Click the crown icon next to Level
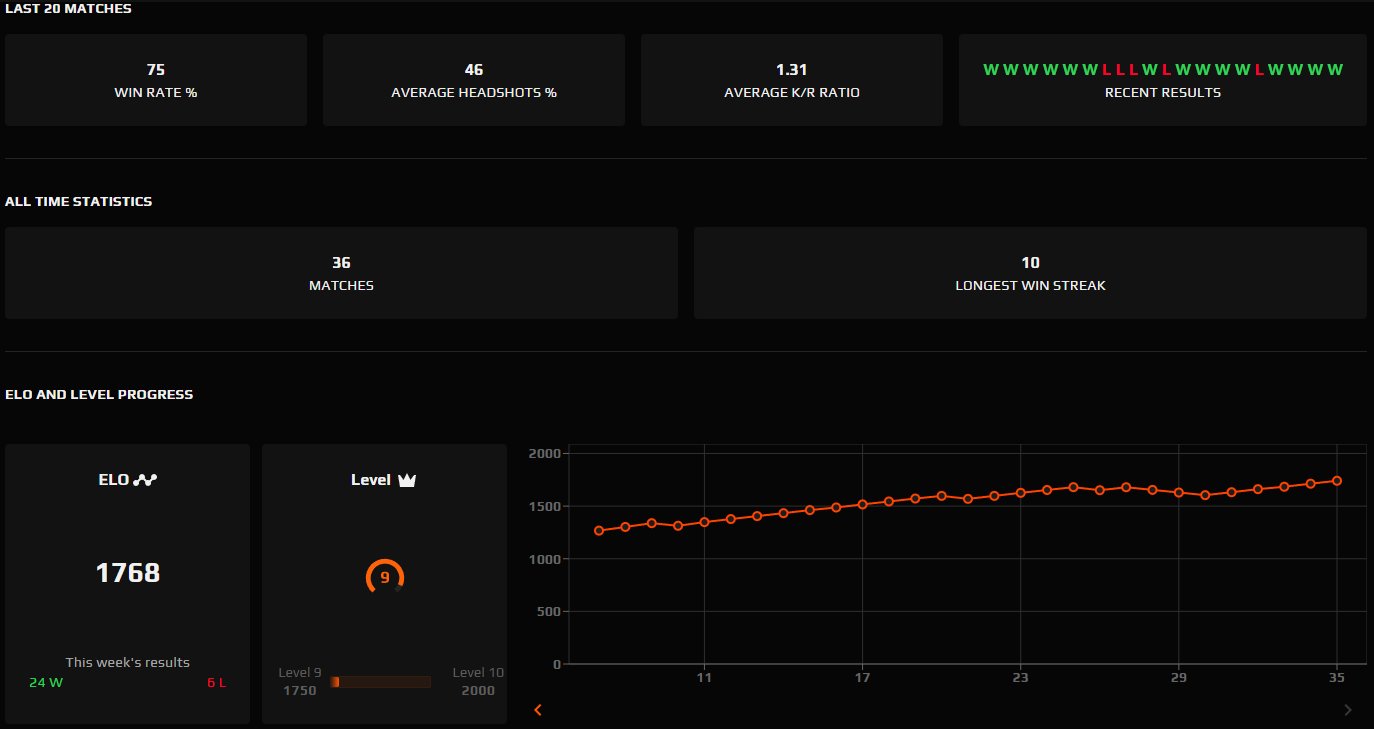The height and width of the screenshot is (729, 1374). pos(406,480)
